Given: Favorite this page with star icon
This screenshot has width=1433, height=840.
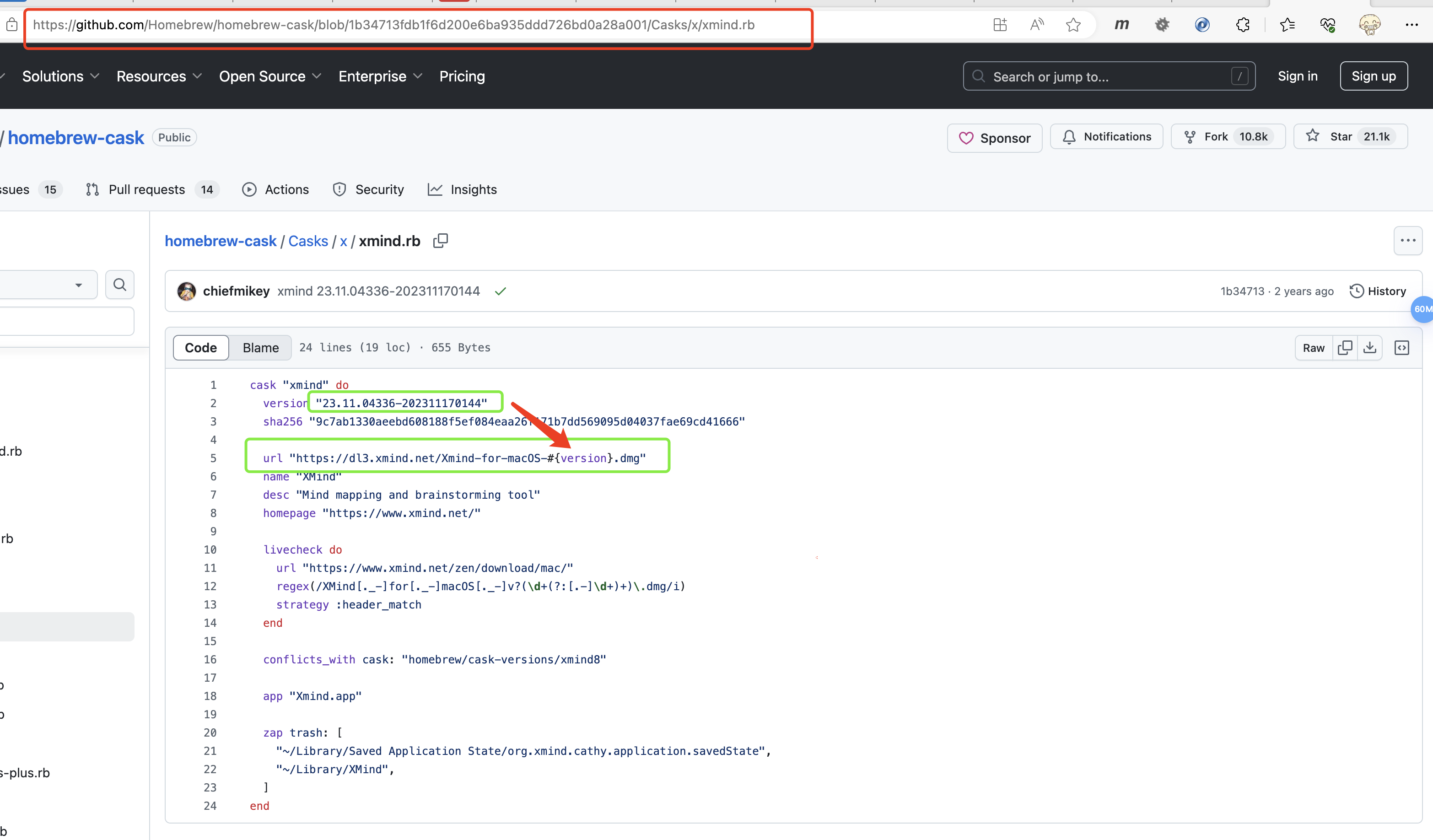Looking at the screenshot, I should point(1073,24).
